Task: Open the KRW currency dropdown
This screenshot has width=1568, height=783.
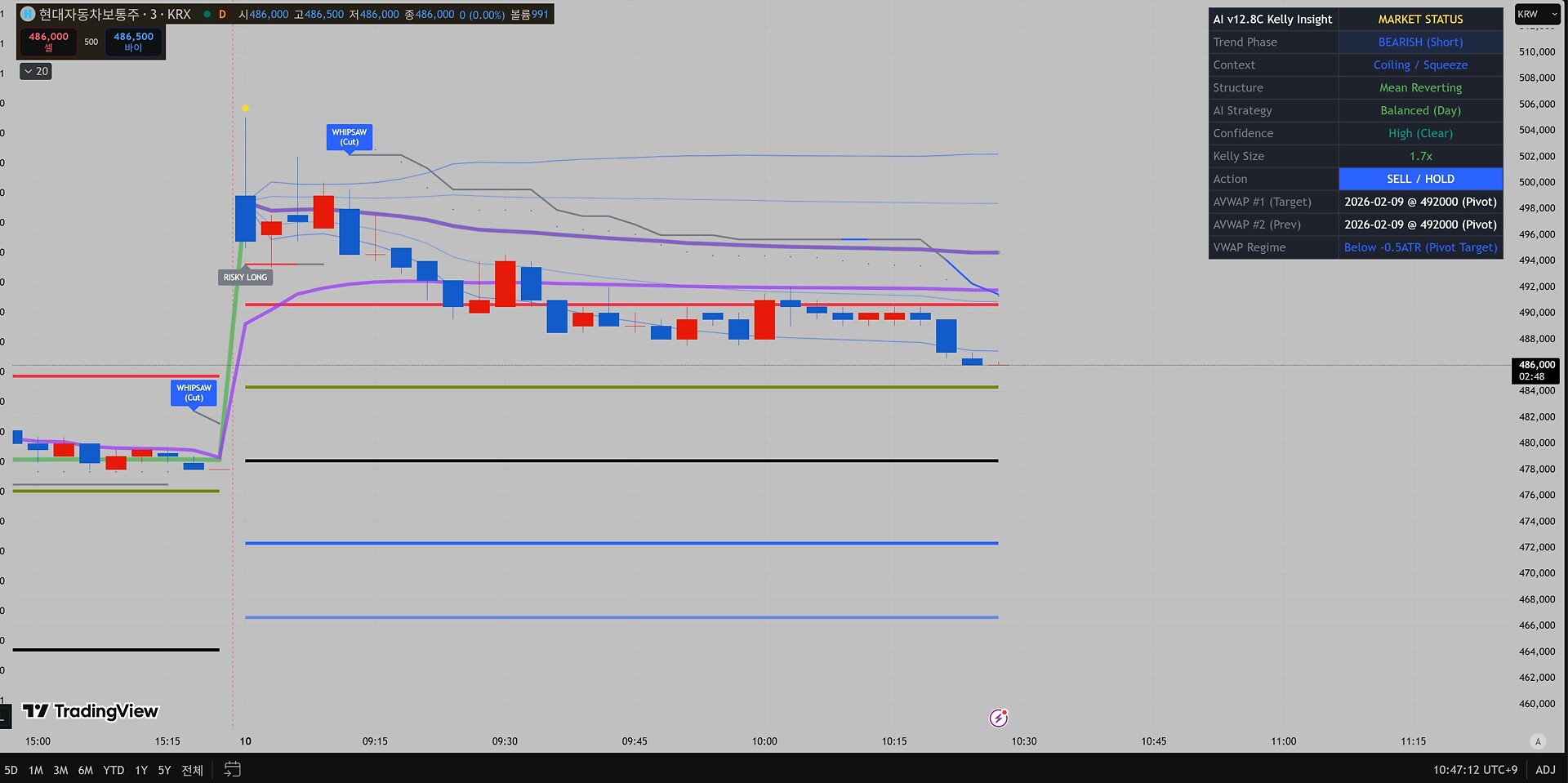Action: [1538, 14]
